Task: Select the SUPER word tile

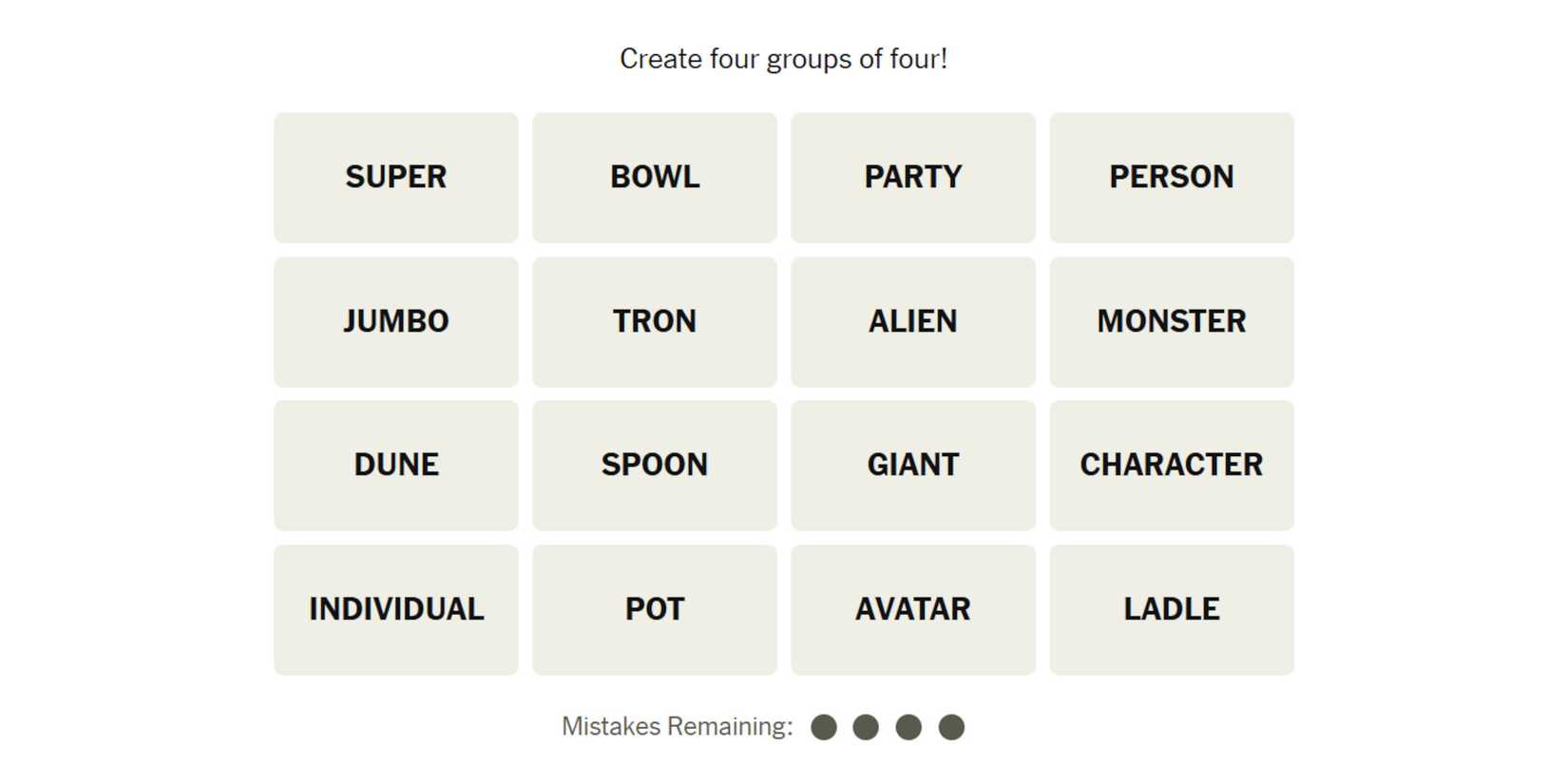Action: (395, 178)
